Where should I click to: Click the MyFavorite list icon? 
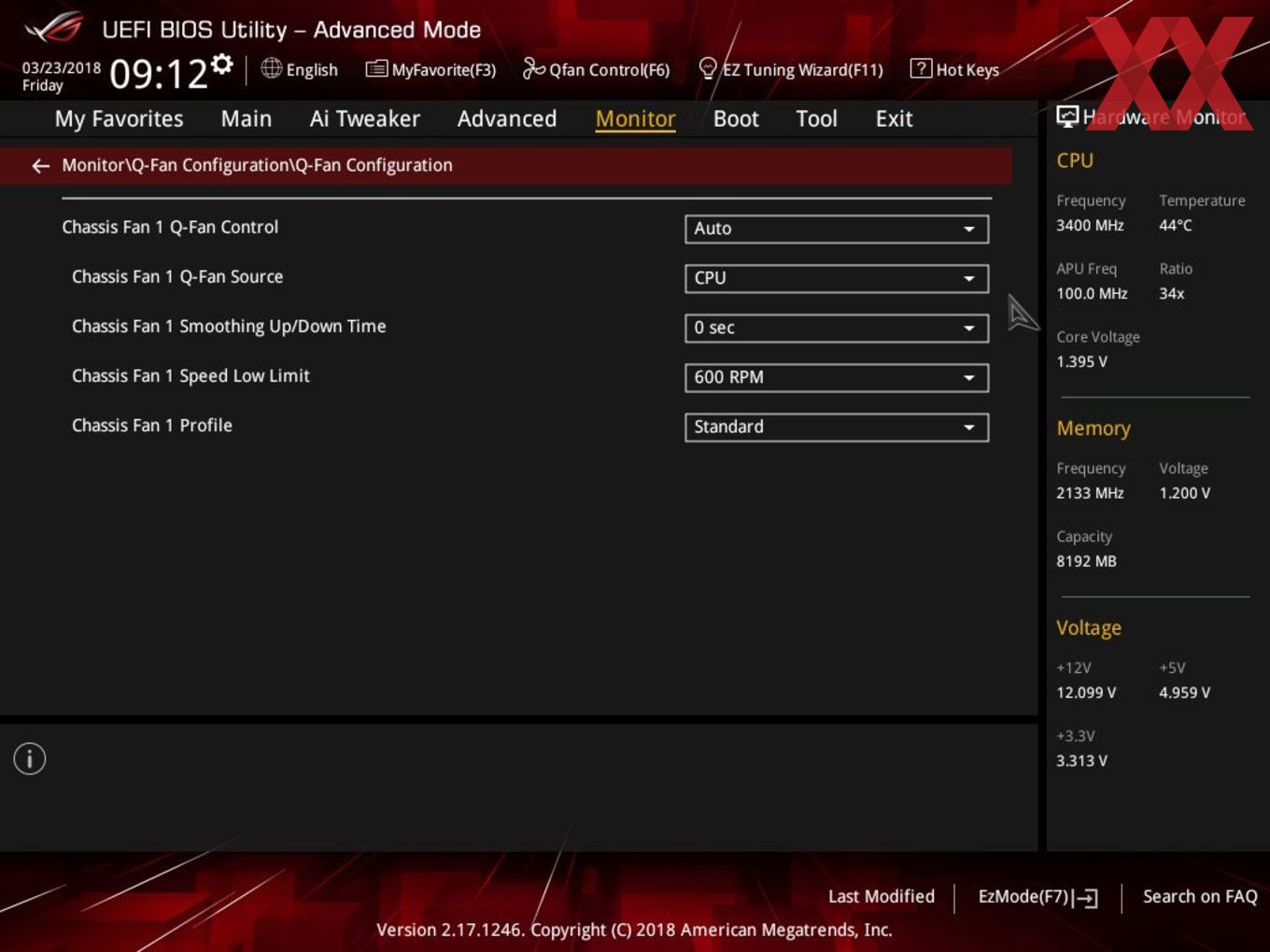(x=376, y=69)
